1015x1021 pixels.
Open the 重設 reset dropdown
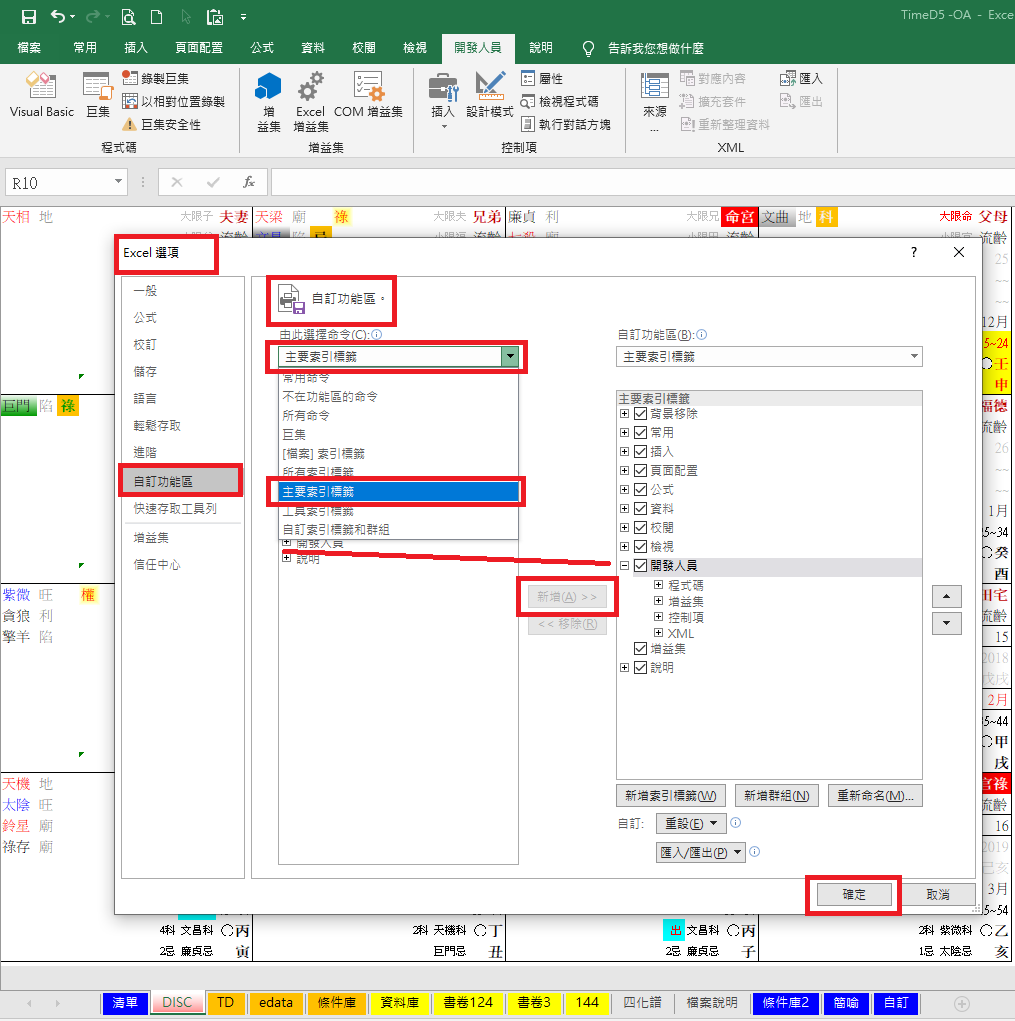click(690, 824)
